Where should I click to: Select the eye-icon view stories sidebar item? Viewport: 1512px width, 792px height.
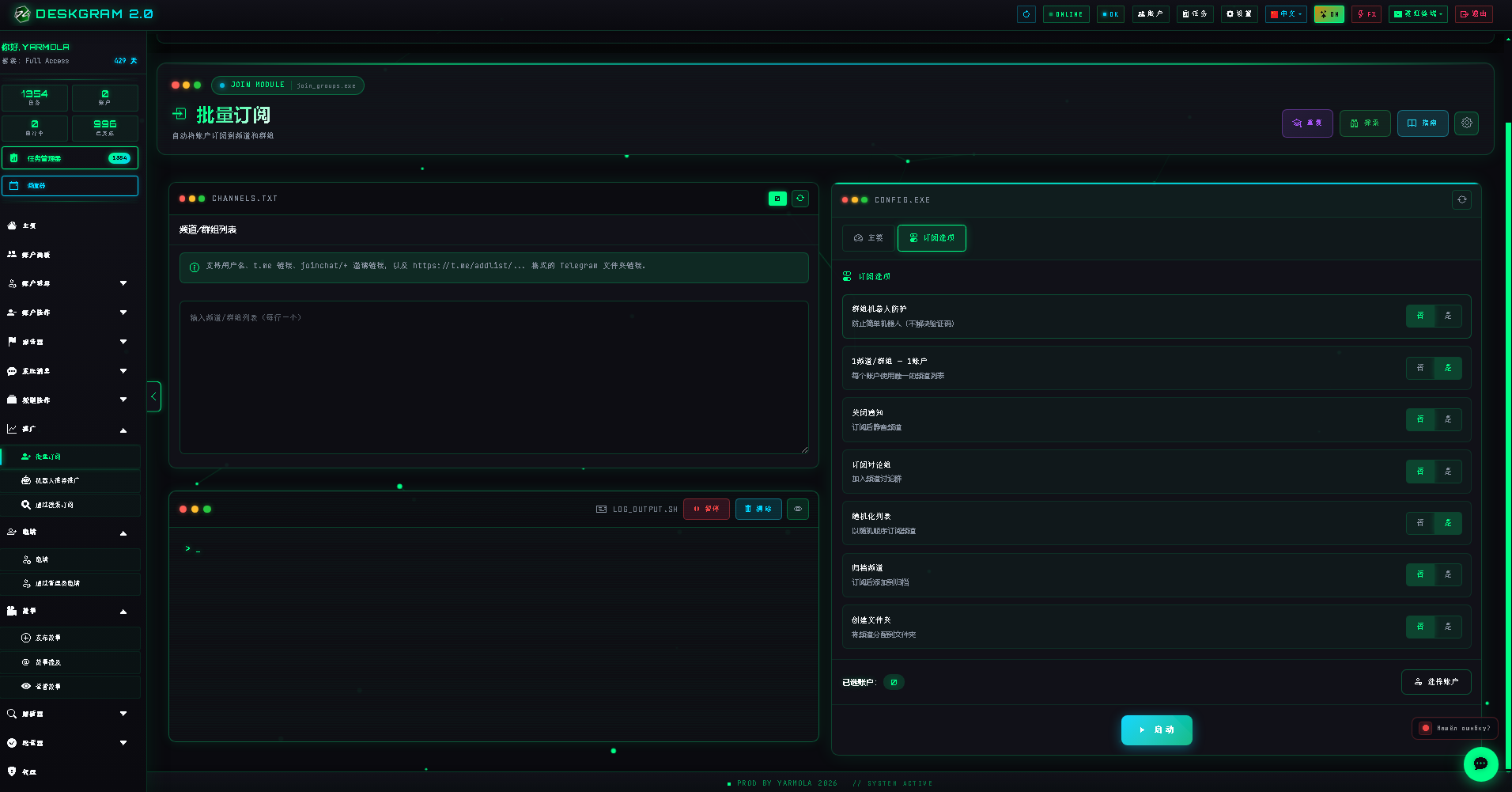click(x=70, y=687)
